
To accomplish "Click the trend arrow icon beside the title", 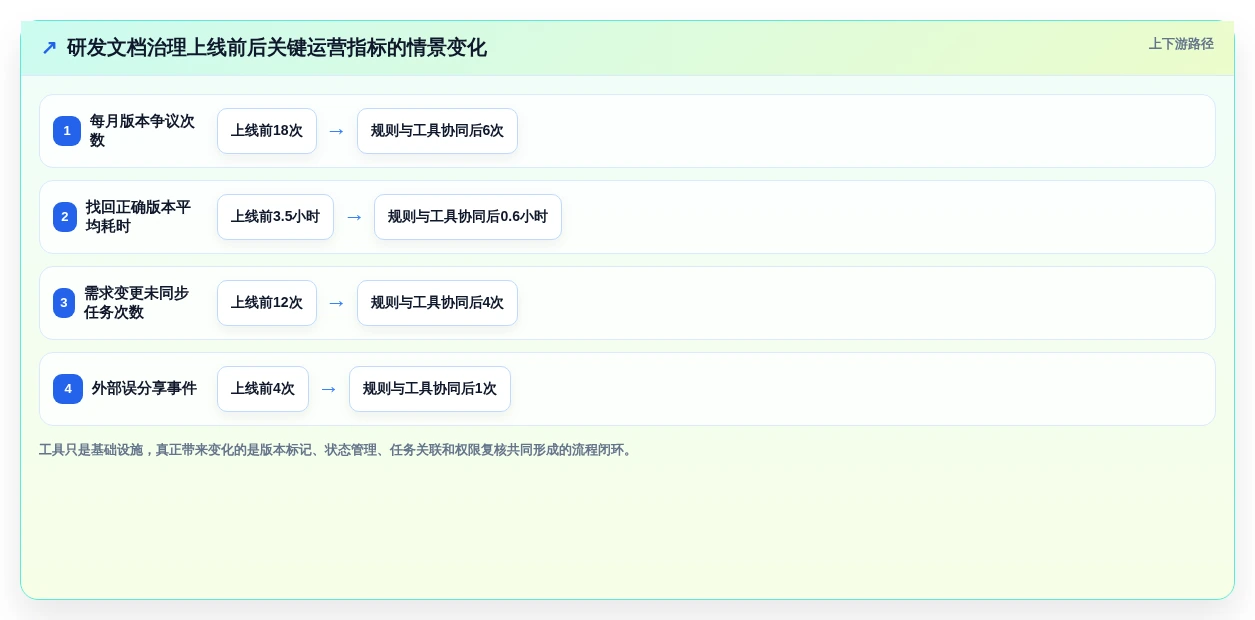I will tap(49, 48).
